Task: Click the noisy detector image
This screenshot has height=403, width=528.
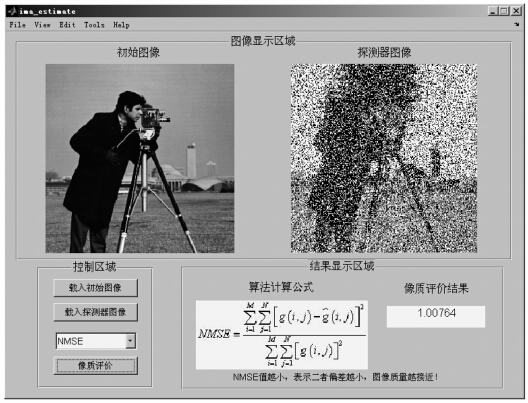Action: pyautogui.click(x=384, y=158)
